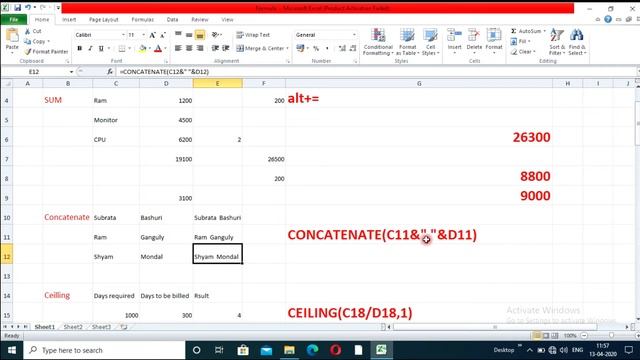Decrease font size with shrink button
640x360 pixels.
163,35
